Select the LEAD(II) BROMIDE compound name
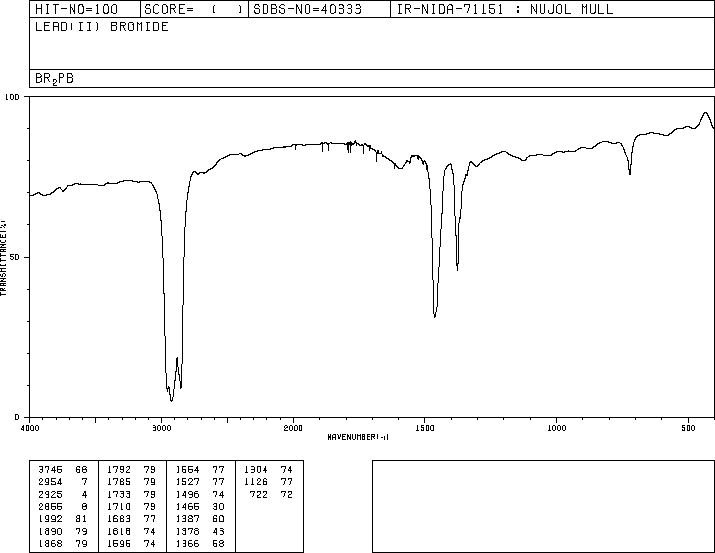 (102, 26)
